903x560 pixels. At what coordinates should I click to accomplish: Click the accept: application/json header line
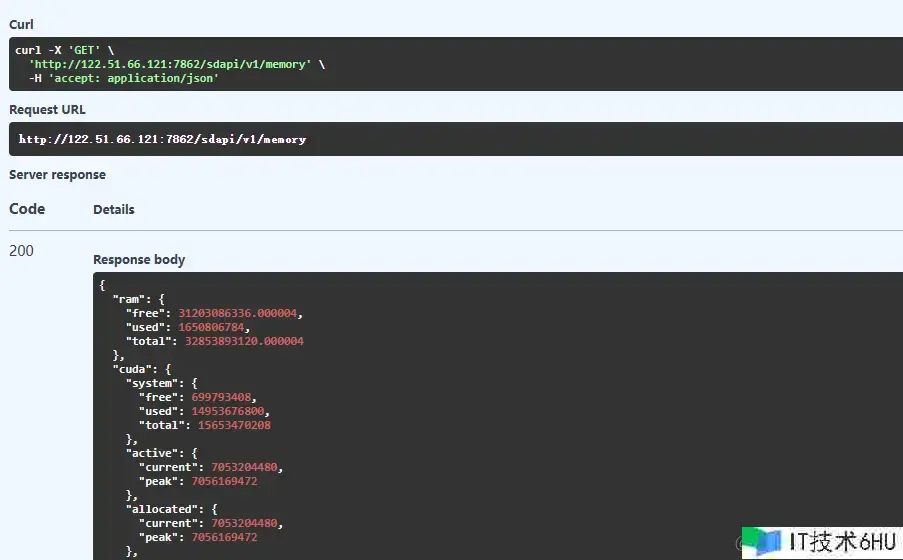[x=124, y=78]
